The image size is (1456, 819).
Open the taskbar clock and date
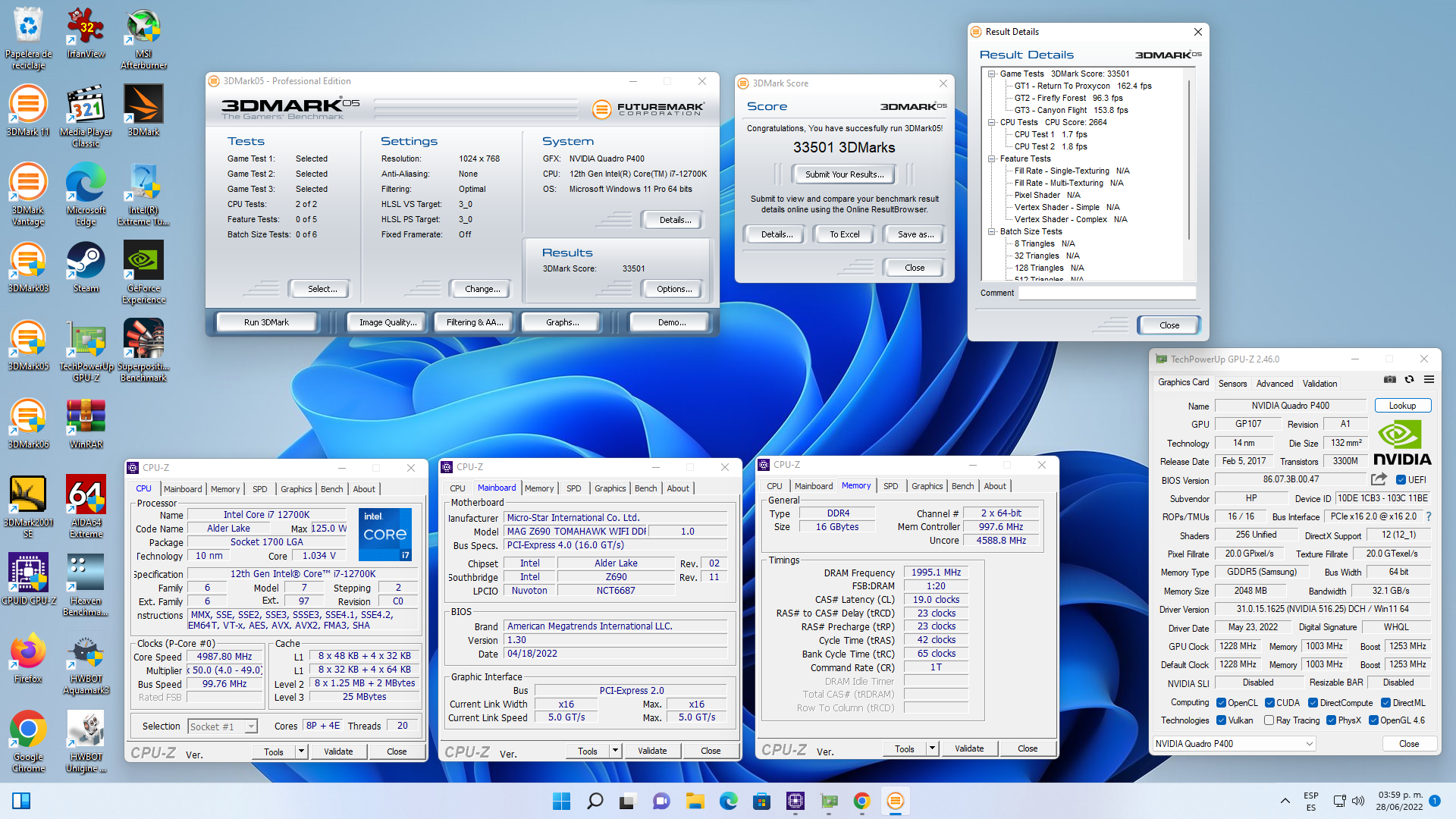click(x=1400, y=801)
